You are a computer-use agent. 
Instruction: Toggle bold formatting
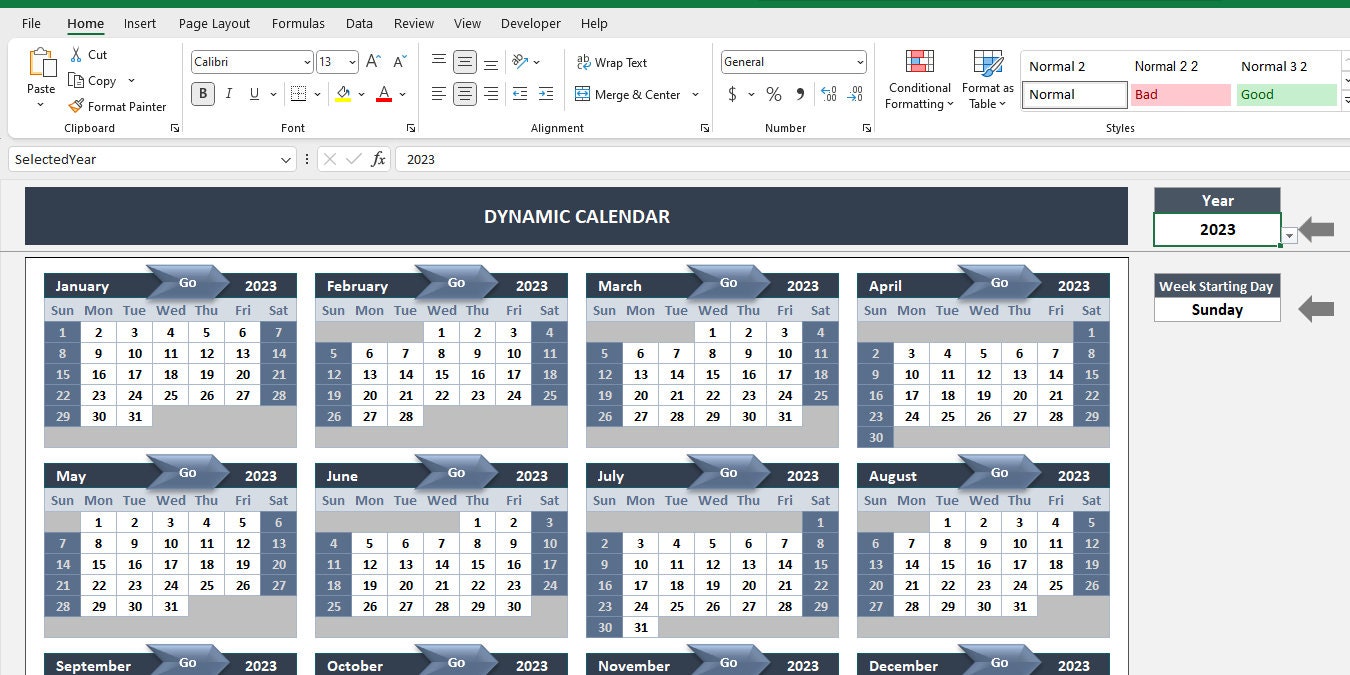coord(203,93)
